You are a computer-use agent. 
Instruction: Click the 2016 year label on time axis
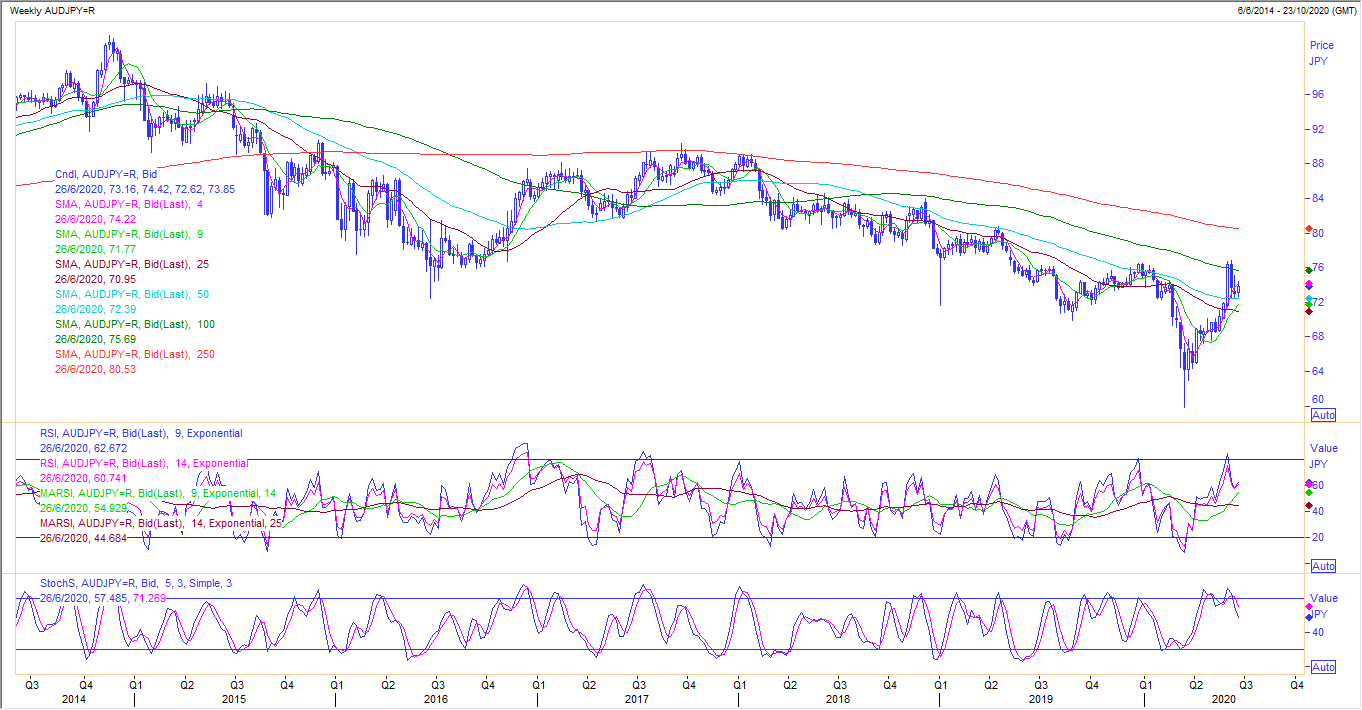pos(436,700)
